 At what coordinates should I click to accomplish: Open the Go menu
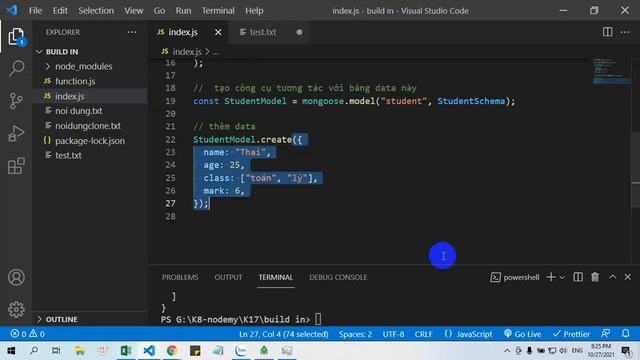pos(159,11)
